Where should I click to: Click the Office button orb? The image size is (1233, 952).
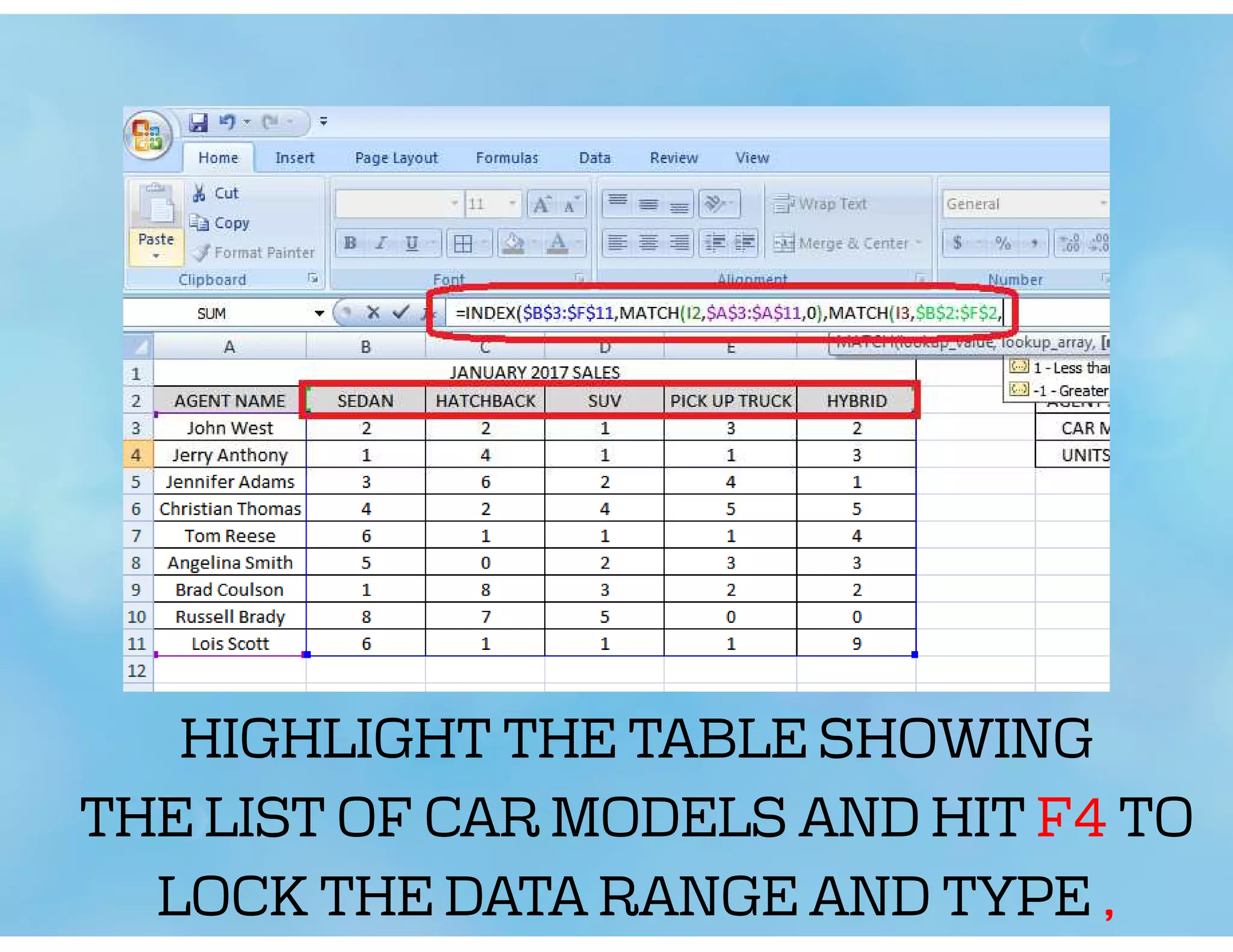pyautogui.click(x=148, y=134)
